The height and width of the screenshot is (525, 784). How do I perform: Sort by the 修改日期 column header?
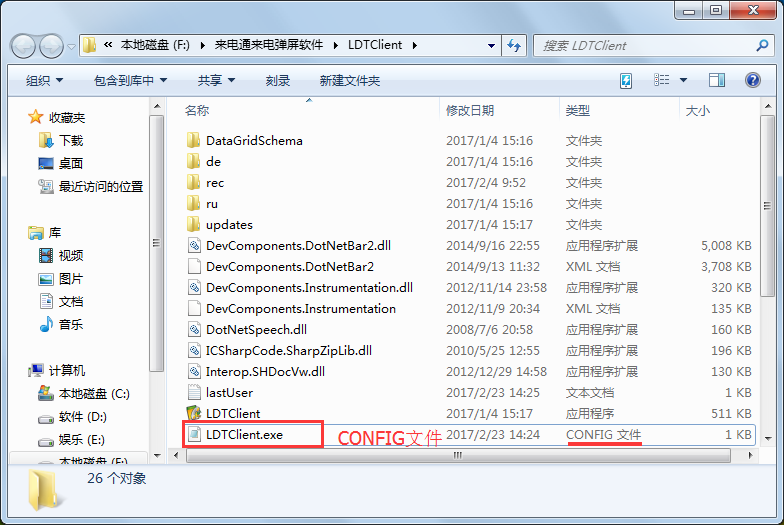[x=470, y=110]
